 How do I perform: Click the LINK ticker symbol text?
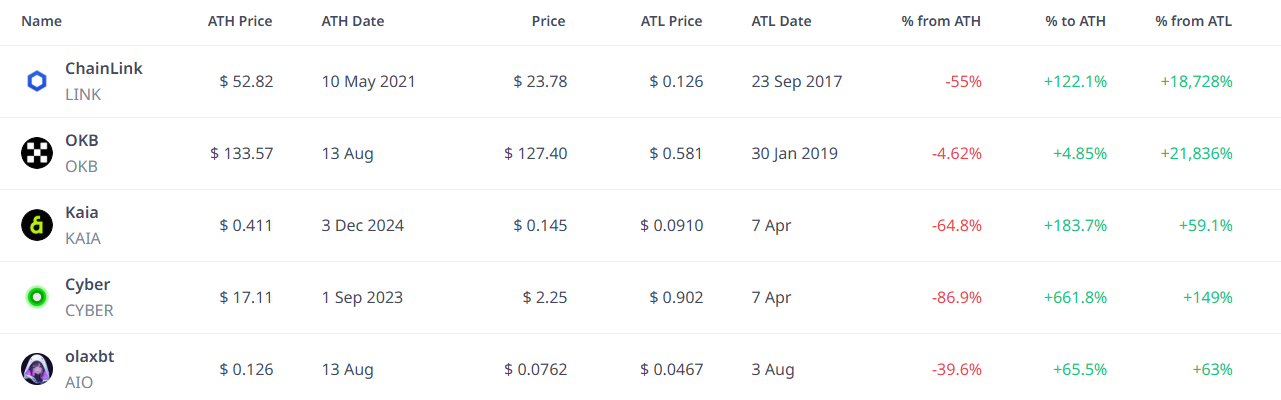[83, 95]
